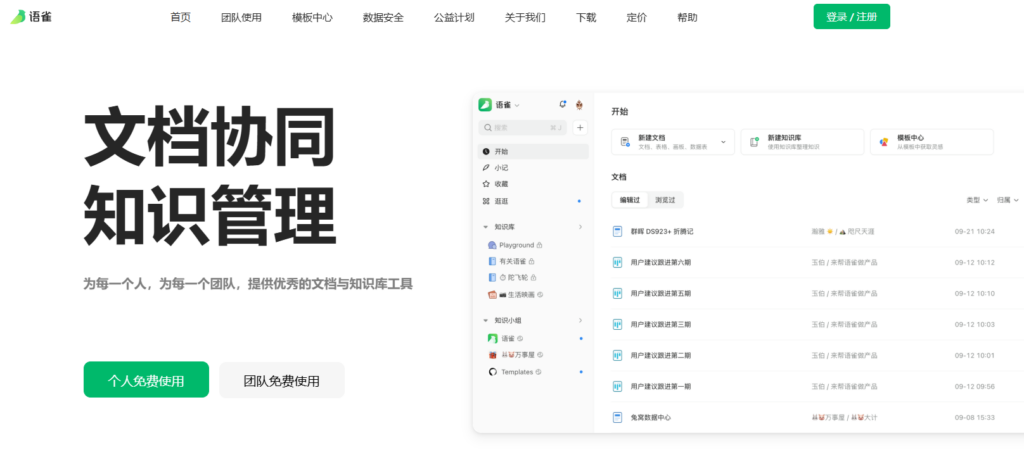Select 开始 in the app sidebar

click(x=533, y=152)
